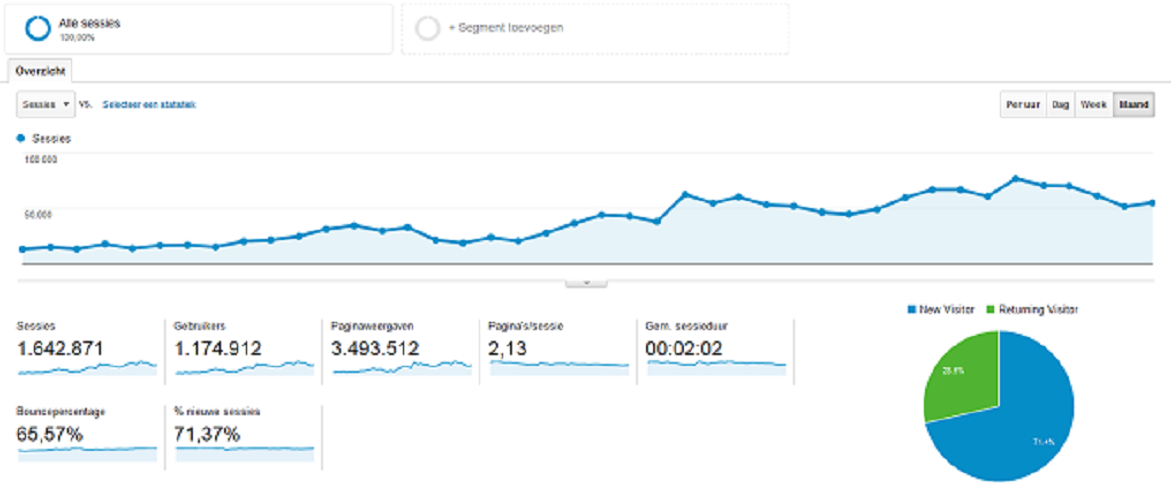Image resolution: width=1171 pixels, height=500 pixels.
Task: Click the blue Sessies legend dot
Action: coord(21,138)
